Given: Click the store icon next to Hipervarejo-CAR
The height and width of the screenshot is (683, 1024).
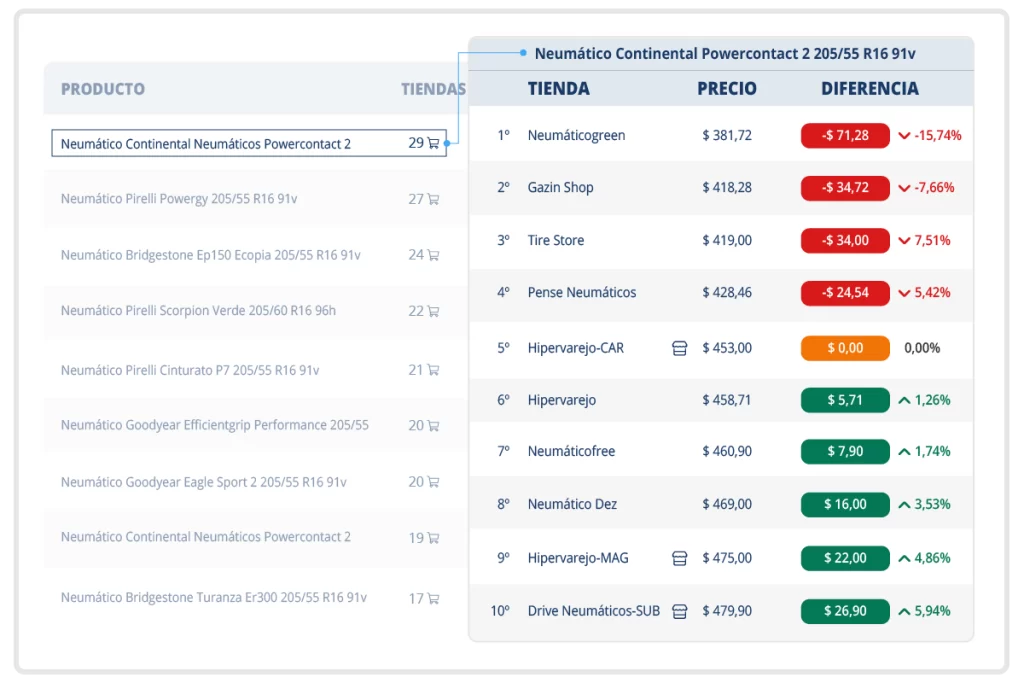Looking at the screenshot, I should pos(679,349).
